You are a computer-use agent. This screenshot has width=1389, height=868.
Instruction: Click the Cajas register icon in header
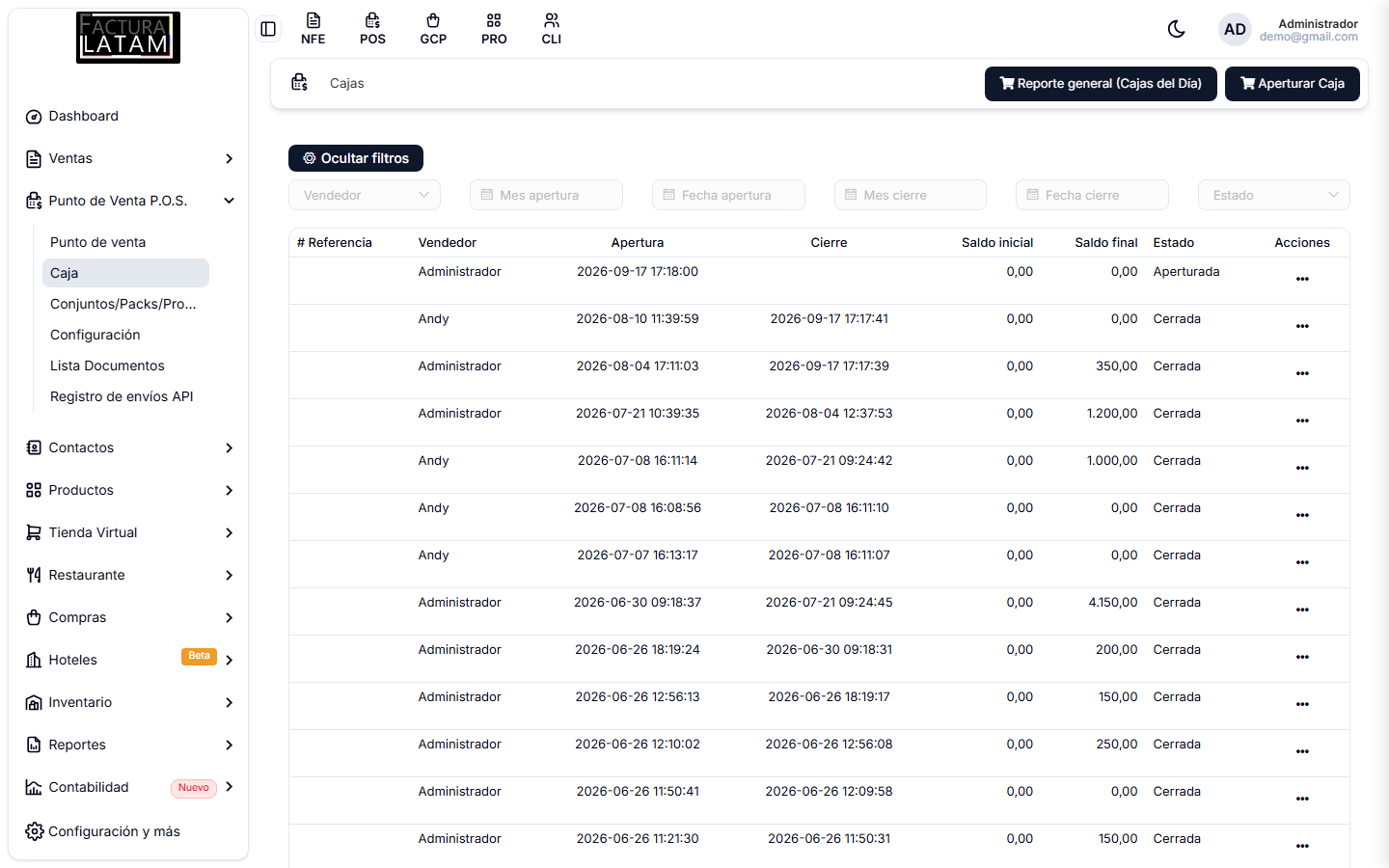300,83
